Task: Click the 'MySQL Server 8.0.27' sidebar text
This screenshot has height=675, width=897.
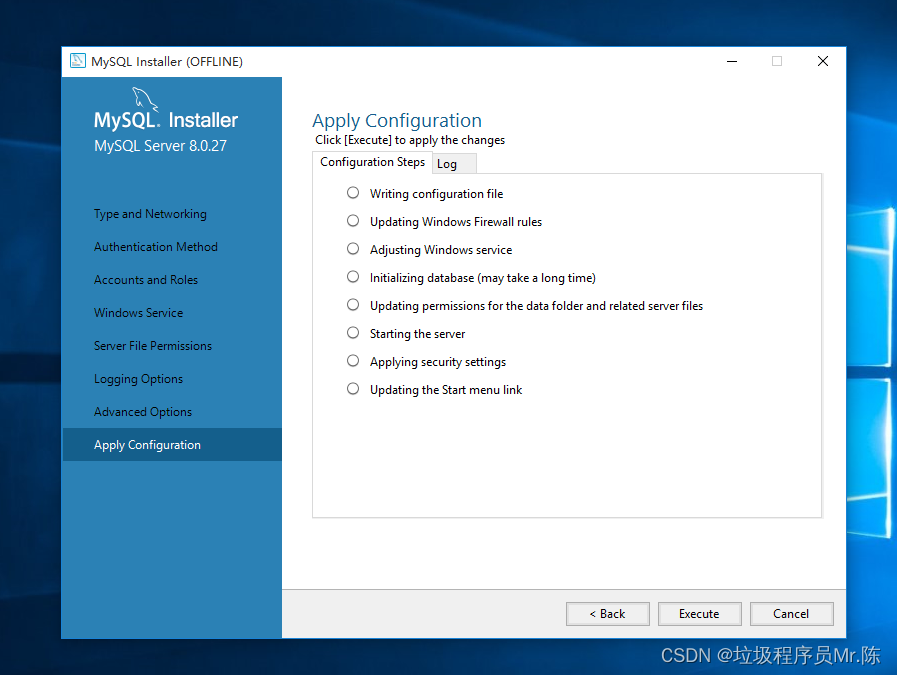Action: pos(160,146)
